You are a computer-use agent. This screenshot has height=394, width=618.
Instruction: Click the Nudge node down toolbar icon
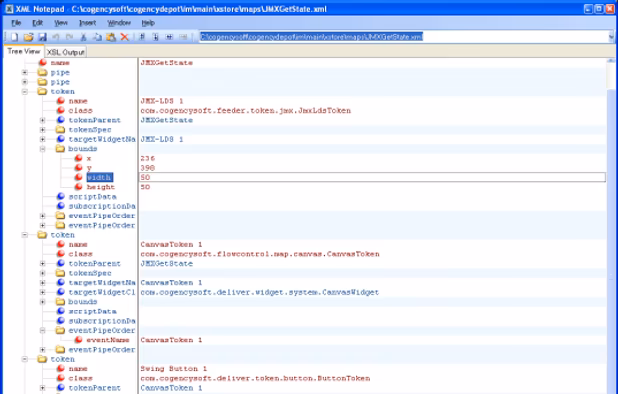point(156,37)
